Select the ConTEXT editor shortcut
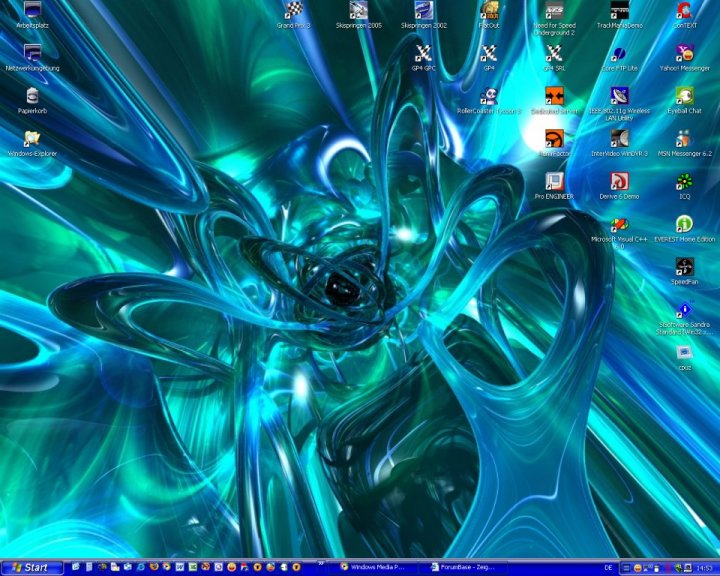Image resolution: width=720 pixels, height=576 pixels. click(685, 15)
